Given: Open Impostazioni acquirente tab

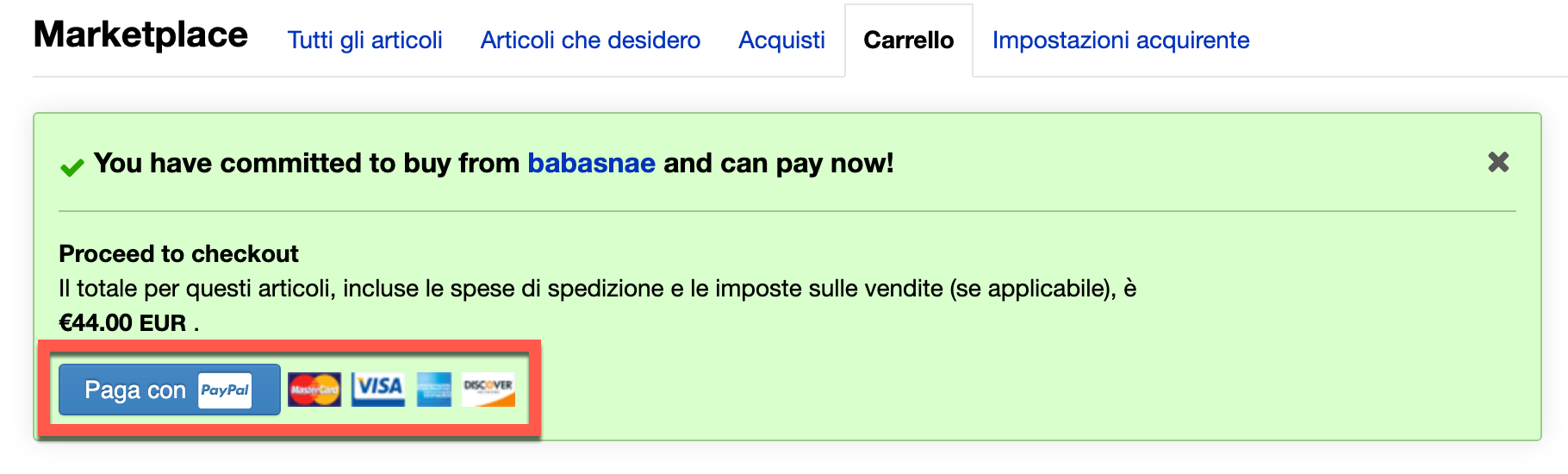Looking at the screenshot, I should pyautogui.click(x=1120, y=41).
